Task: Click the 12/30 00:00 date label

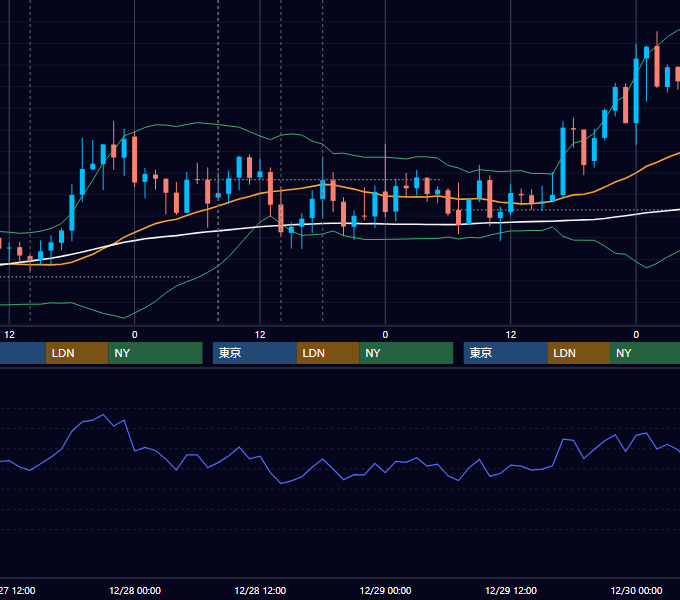Action: click(636, 590)
